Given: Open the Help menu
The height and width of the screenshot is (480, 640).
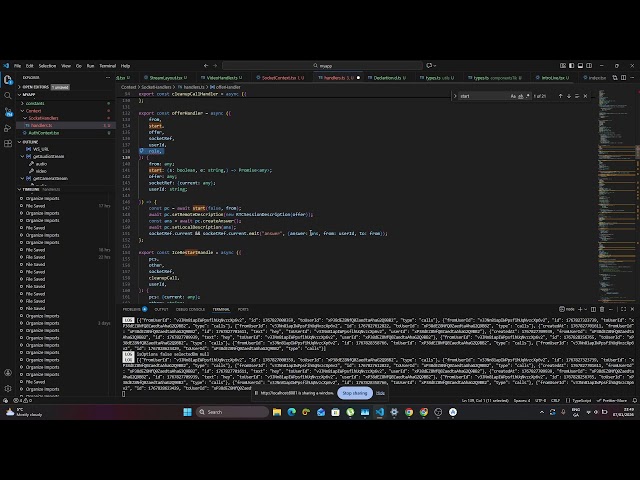Looking at the screenshot, I should pyautogui.click(x=125, y=66).
